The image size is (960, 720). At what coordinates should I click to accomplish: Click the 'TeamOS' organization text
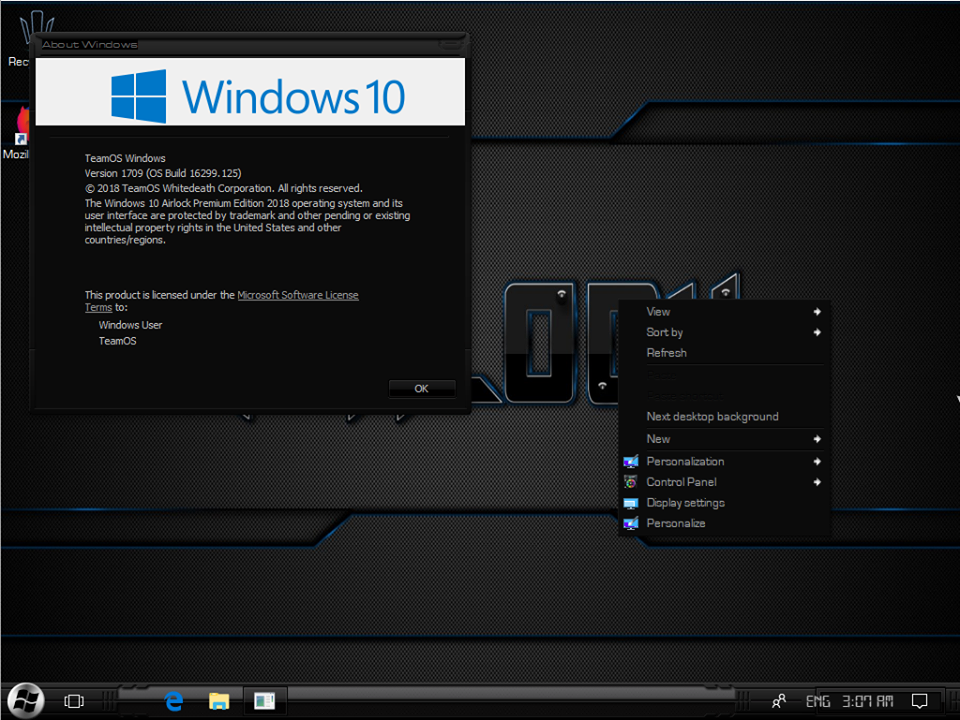click(x=118, y=341)
